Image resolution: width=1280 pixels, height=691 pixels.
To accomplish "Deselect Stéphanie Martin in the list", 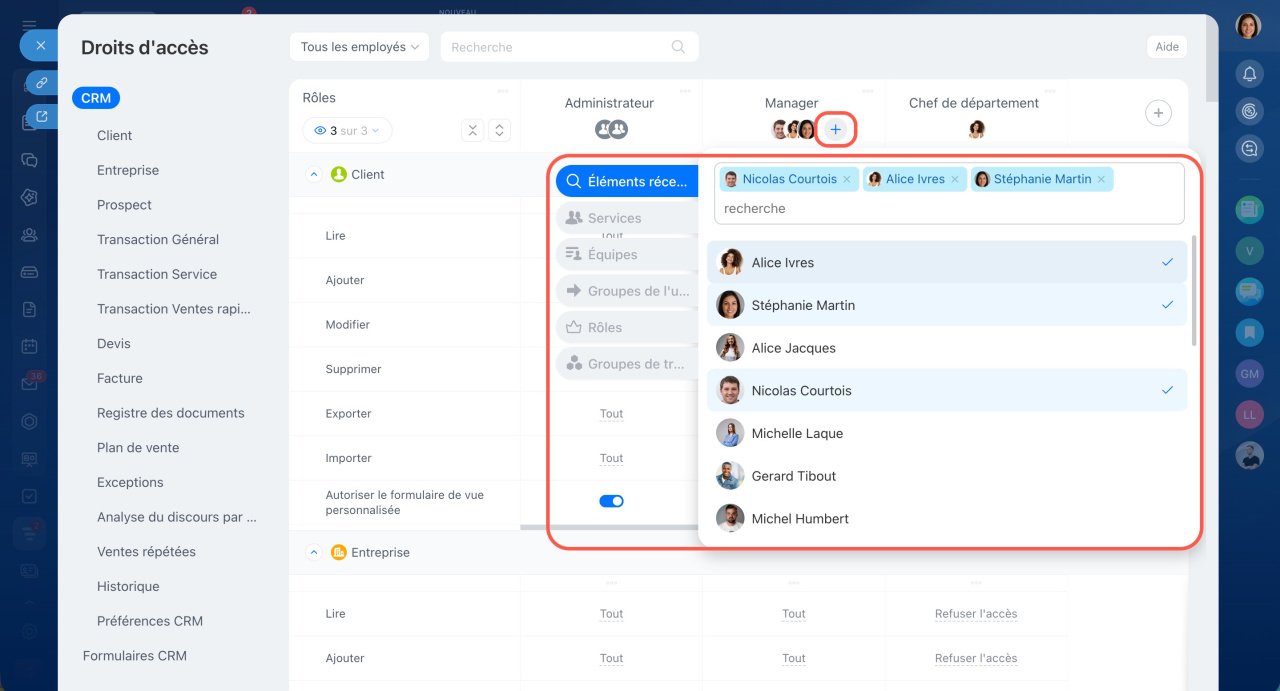I will pos(947,305).
